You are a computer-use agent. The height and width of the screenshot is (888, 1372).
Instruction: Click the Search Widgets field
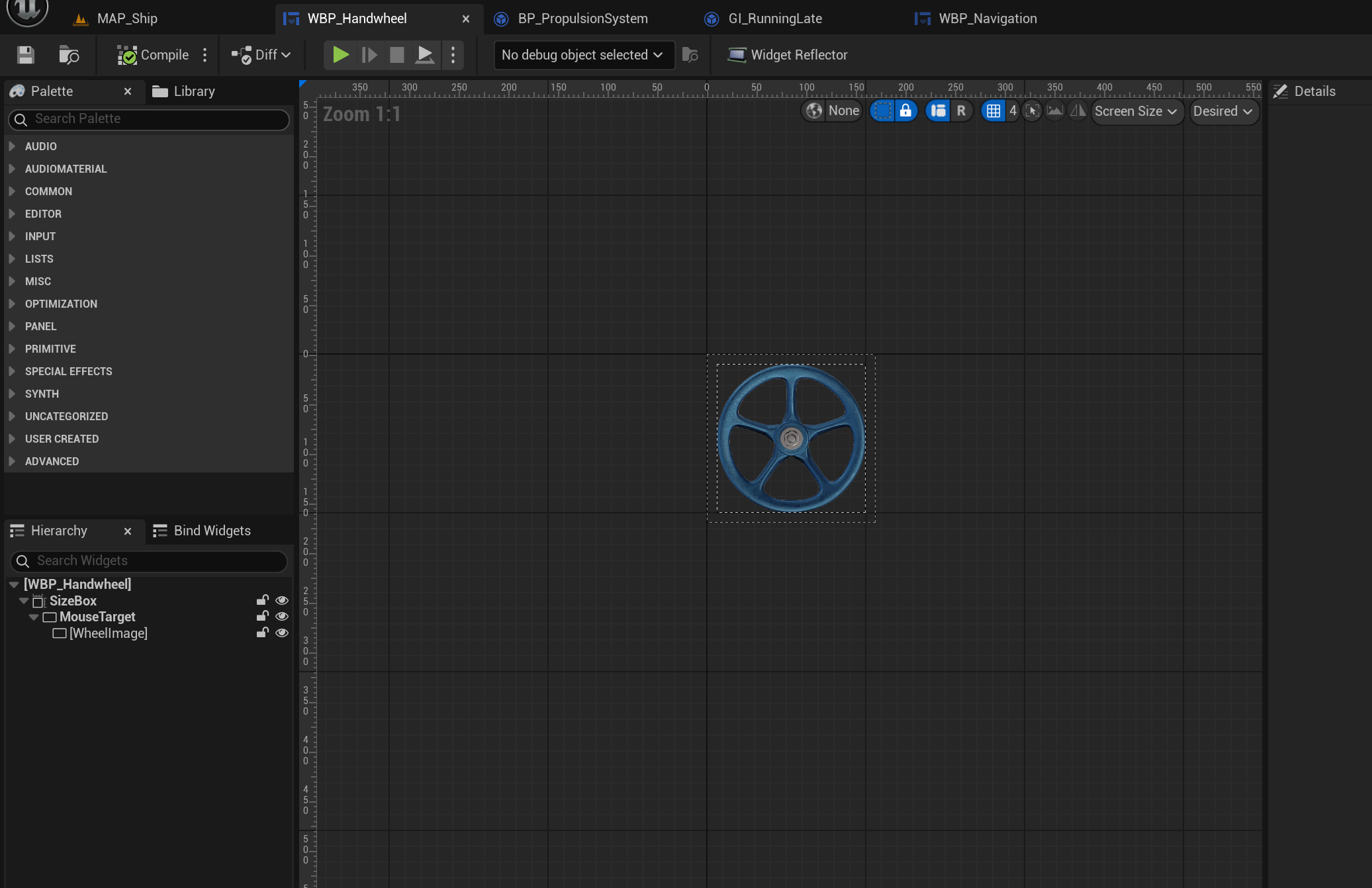click(x=149, y=561)
